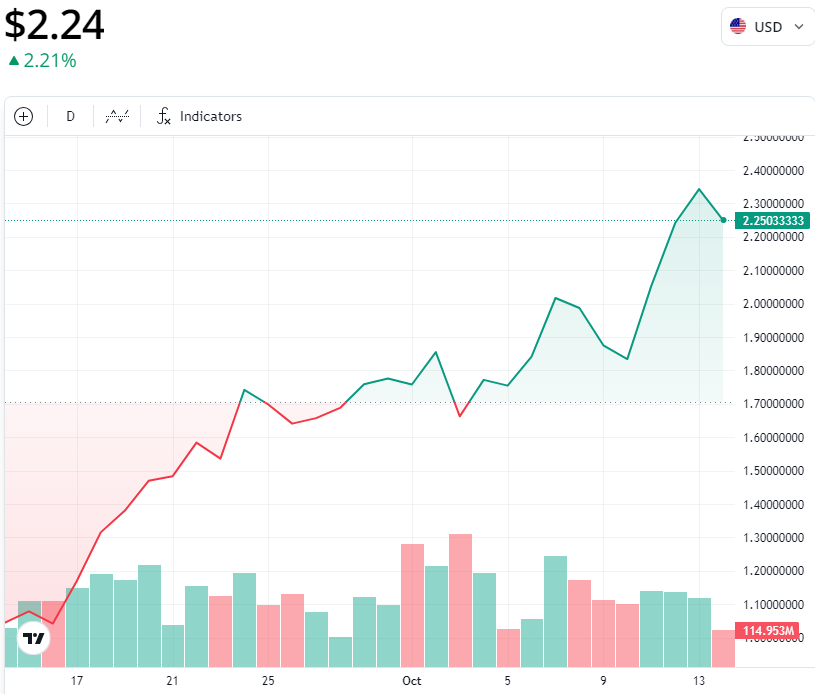Open the D interval selector
Viewport: 815px width, 694px height.
tap(70, 116)
